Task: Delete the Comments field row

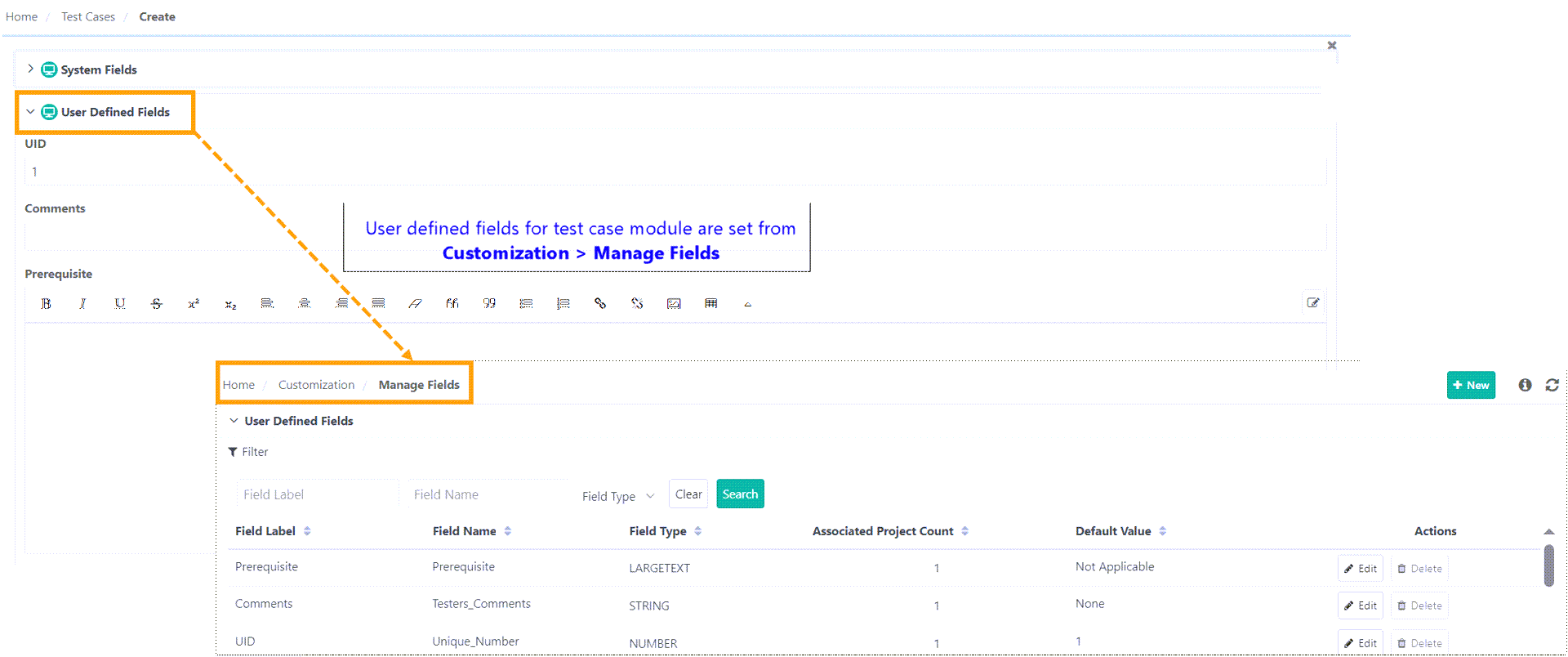Action: (1419, 606)
